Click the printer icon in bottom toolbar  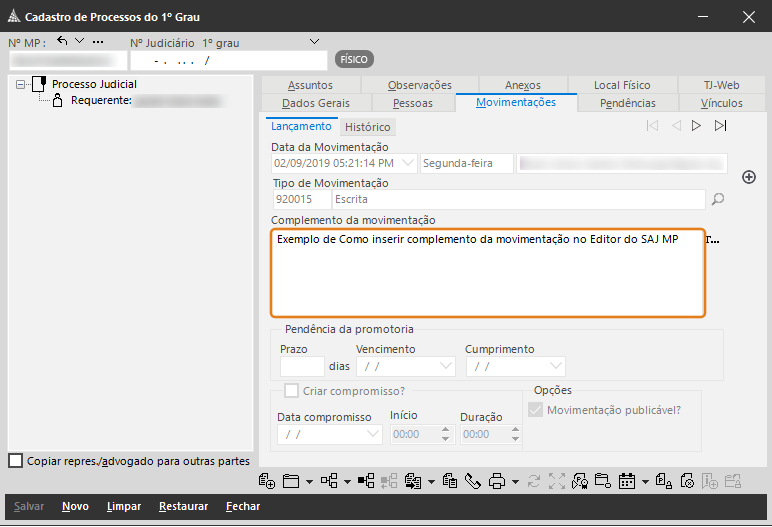coord(497,481)
